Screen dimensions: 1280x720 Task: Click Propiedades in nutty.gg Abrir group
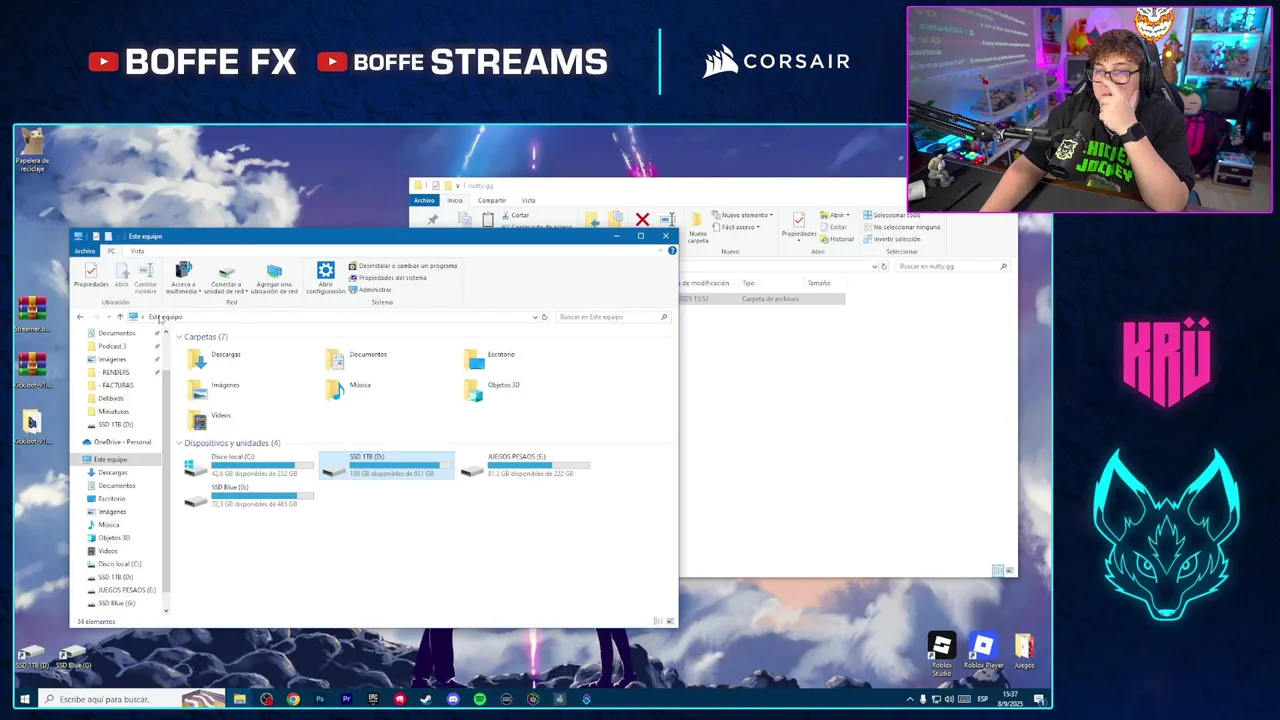click(798, 226)
